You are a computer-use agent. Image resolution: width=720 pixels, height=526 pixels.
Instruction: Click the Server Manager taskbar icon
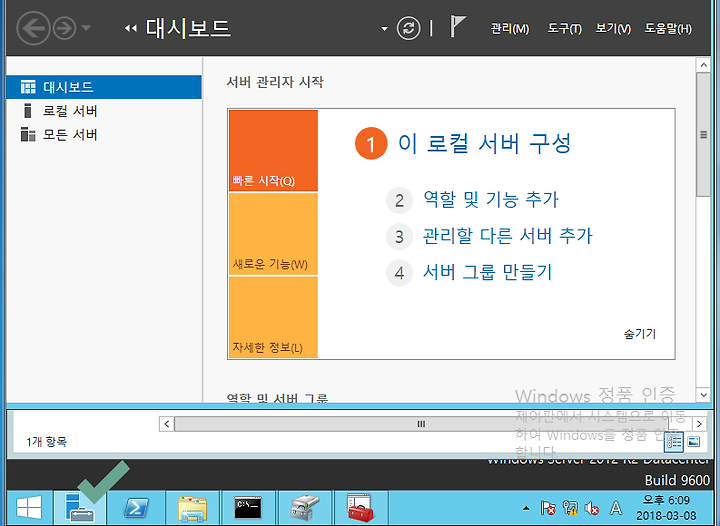tap(80, 508)
